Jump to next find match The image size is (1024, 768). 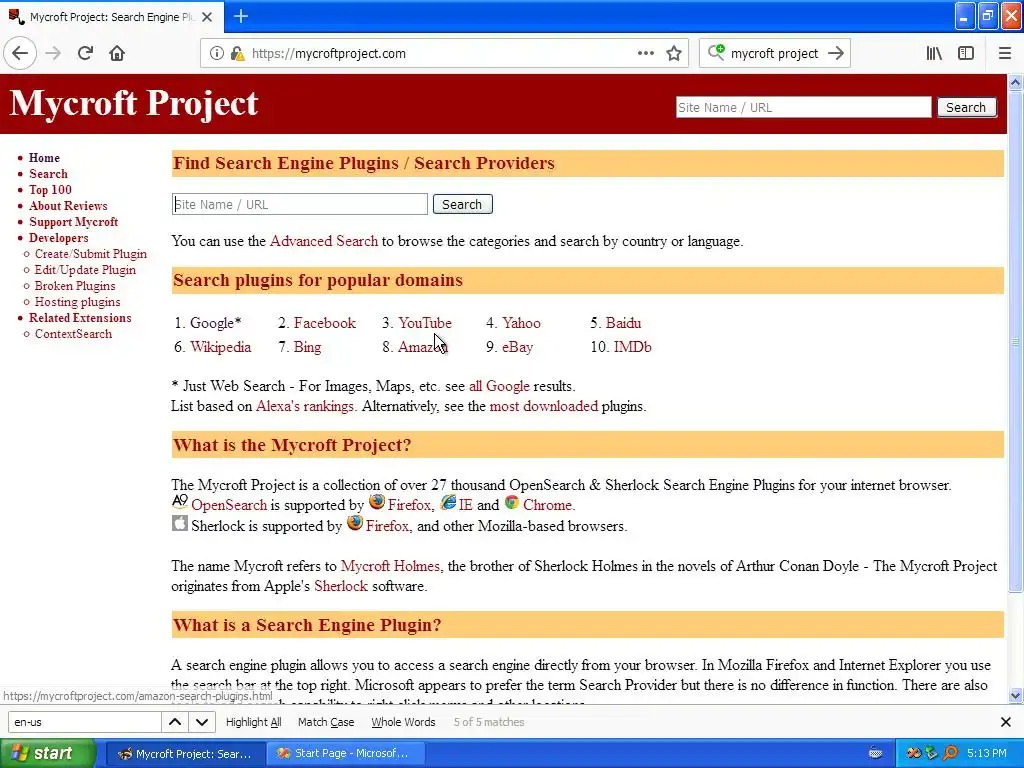(x=202, y=722)
